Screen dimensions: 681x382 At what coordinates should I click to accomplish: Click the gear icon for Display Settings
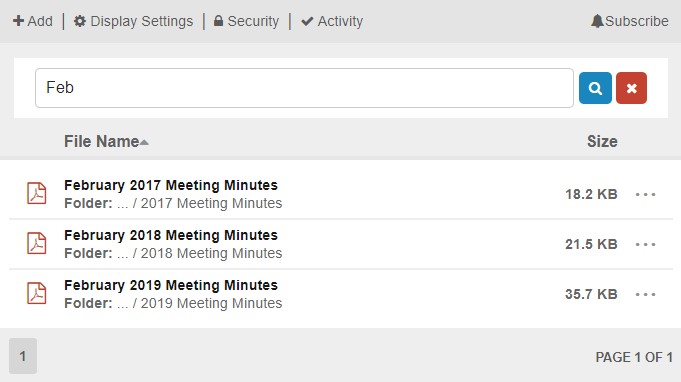click(79, 21)
